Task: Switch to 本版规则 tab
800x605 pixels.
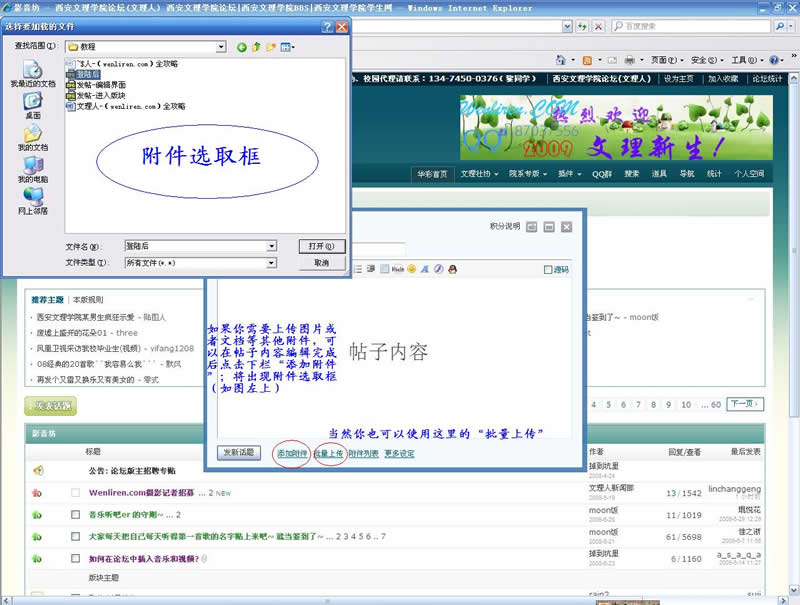Action: pyautogui.click(x=88, y=299)
